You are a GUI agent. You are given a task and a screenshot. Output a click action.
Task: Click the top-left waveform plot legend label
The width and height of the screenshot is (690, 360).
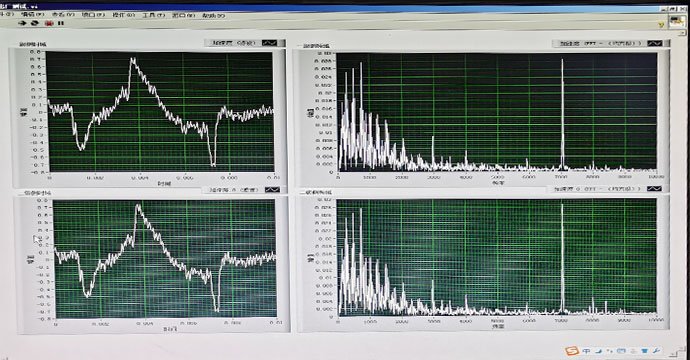(234, 43)
